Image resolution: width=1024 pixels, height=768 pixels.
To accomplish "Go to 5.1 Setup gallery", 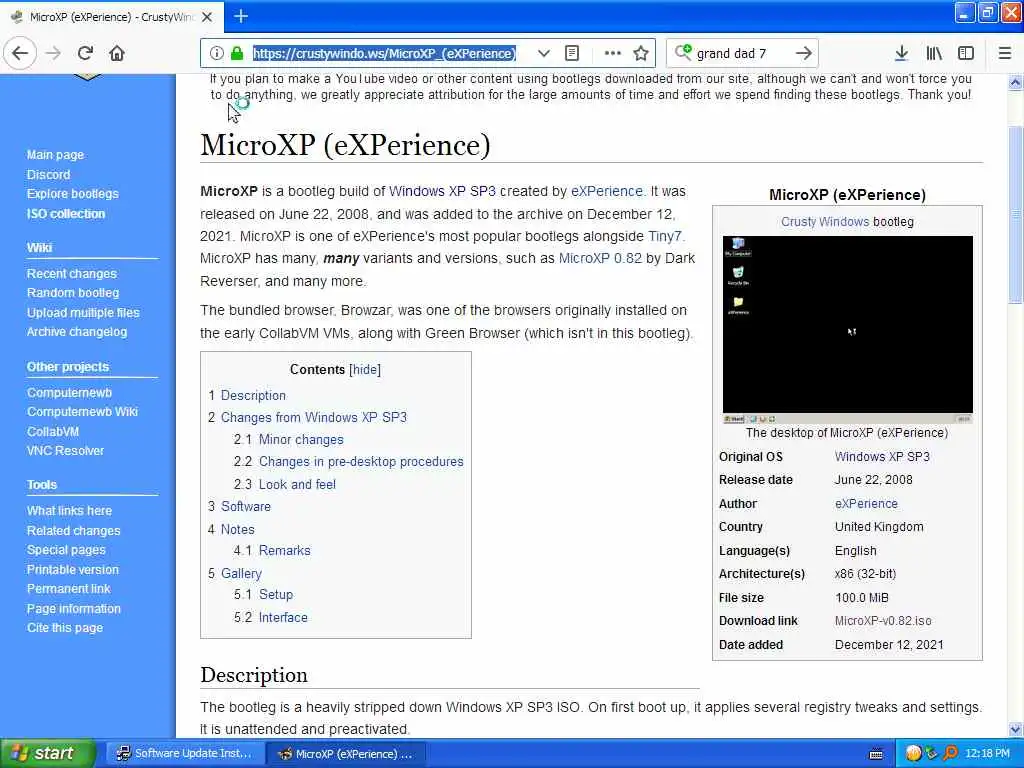I will [264, 595].
